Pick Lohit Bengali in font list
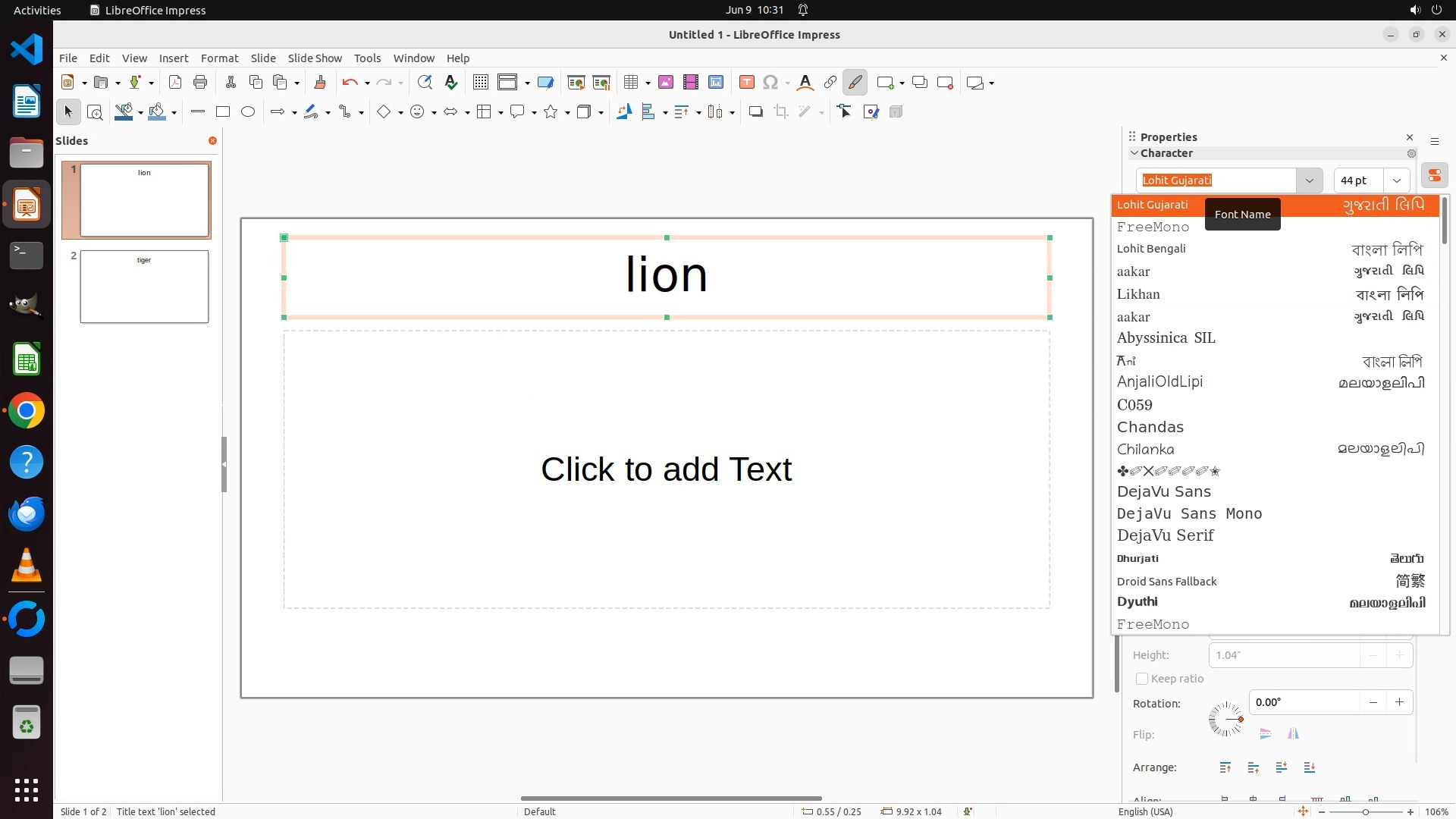This screenshot has width=1456, height=819. (1151, 249)
